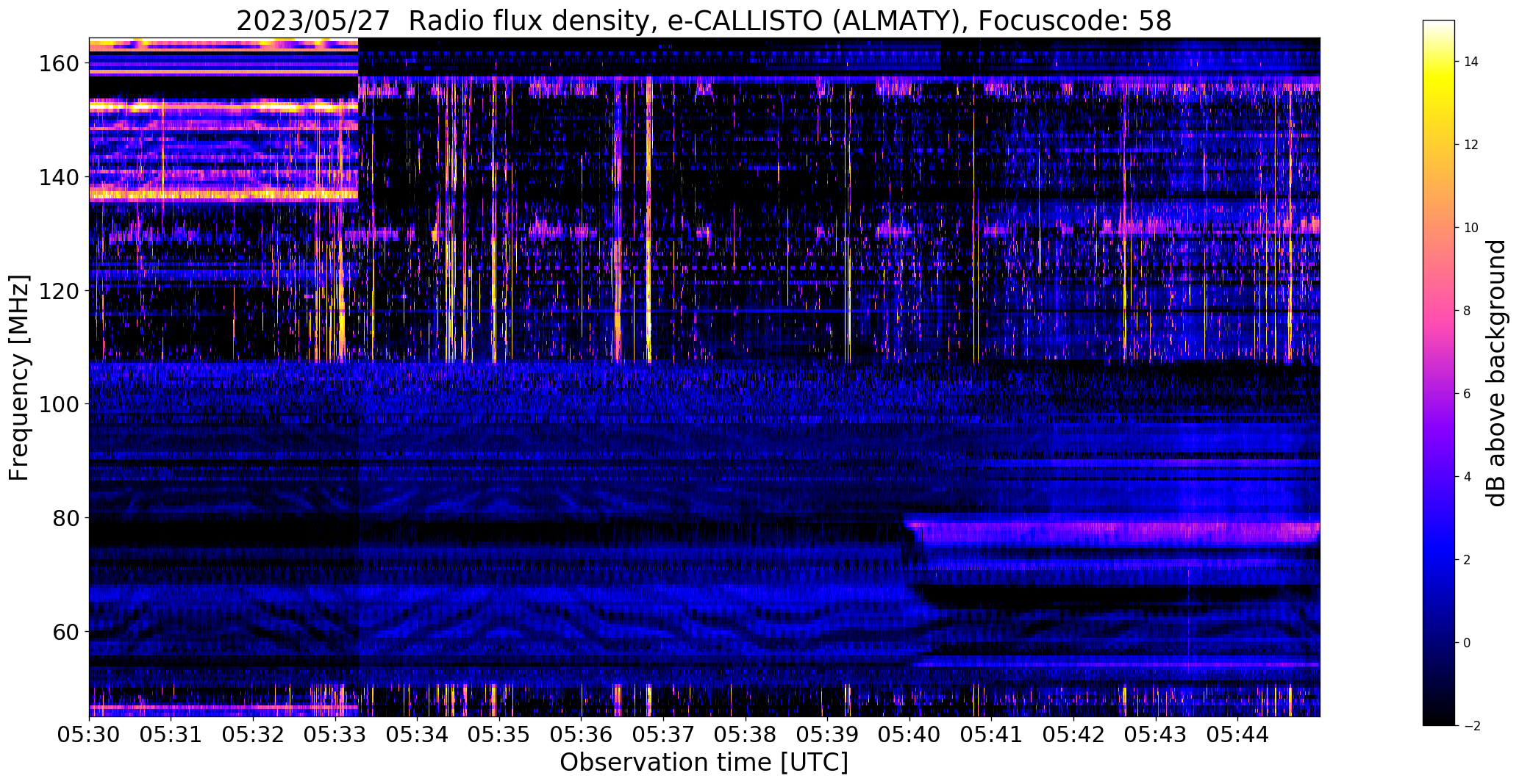Click the 05:39 time tick label
This screenshot has height=784, width=1519.
pyautogui.click(x=827, y=733)
